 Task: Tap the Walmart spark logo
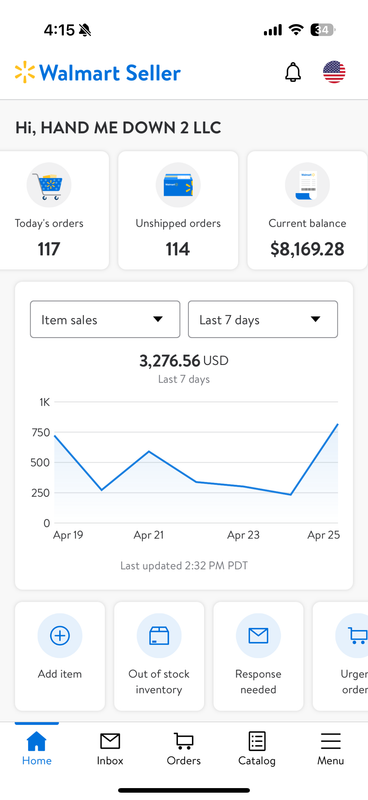pos(25,72)
